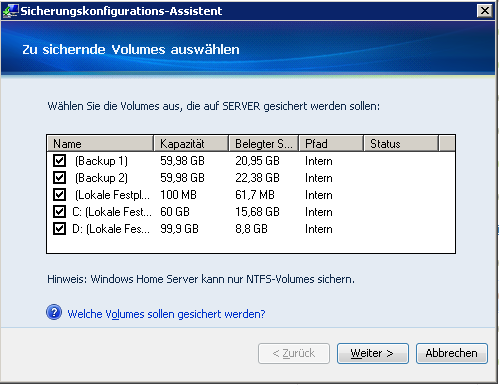Sort by the Status column header

pos(401,144)
